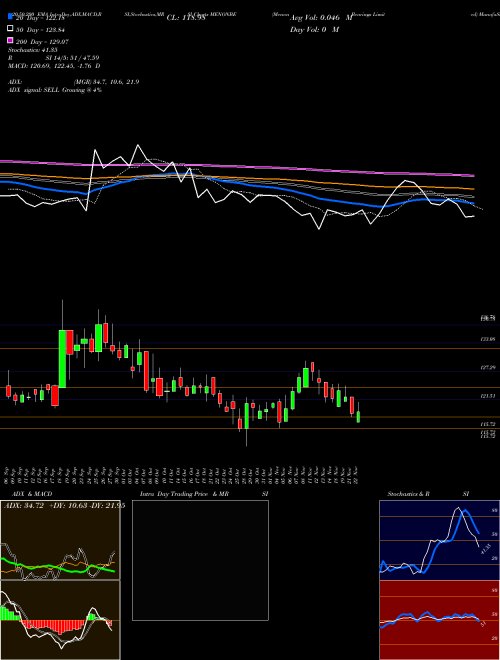Click the white 50 Day legend swatch

tap(10, 29)
